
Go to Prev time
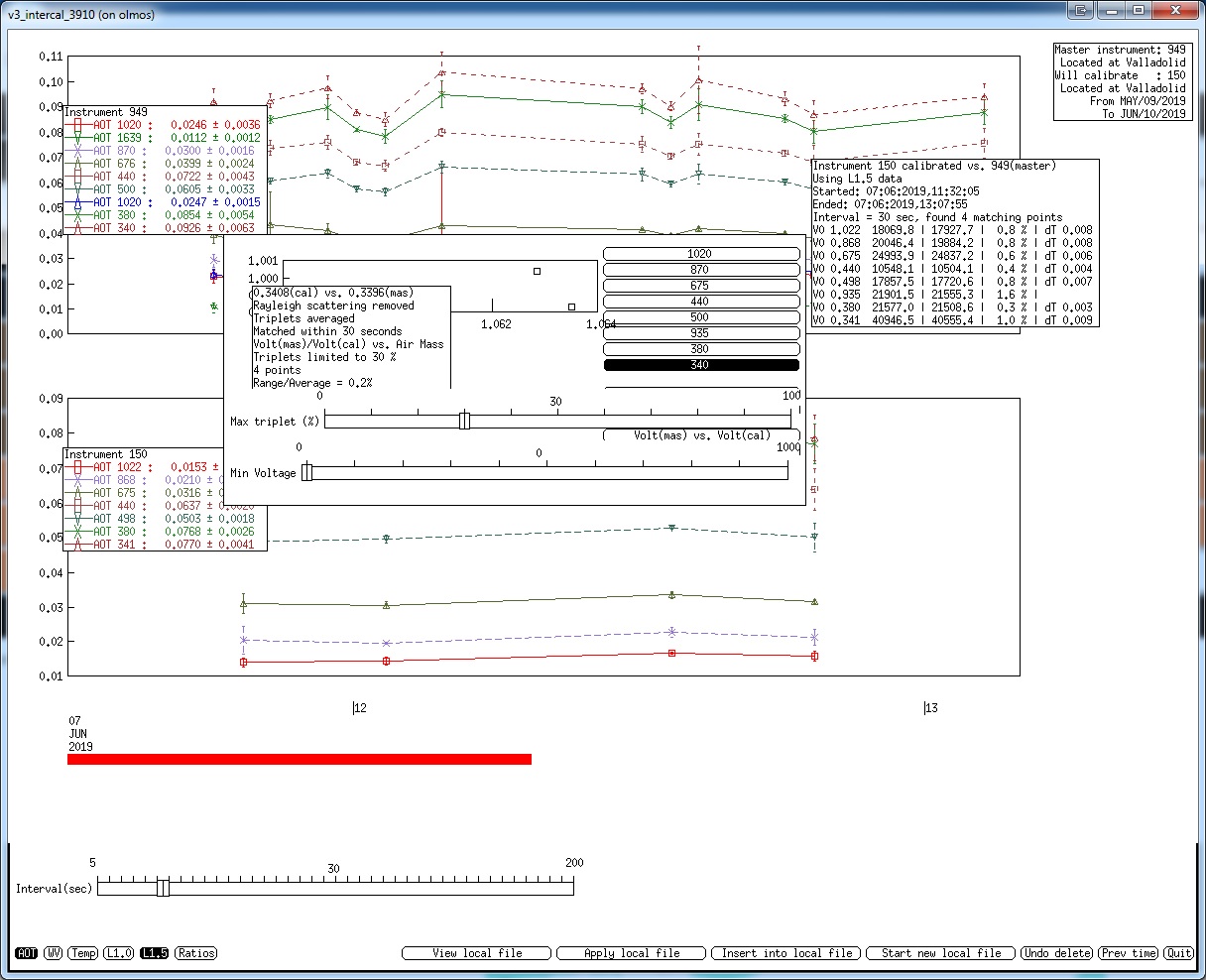[x=1129, y=953]
